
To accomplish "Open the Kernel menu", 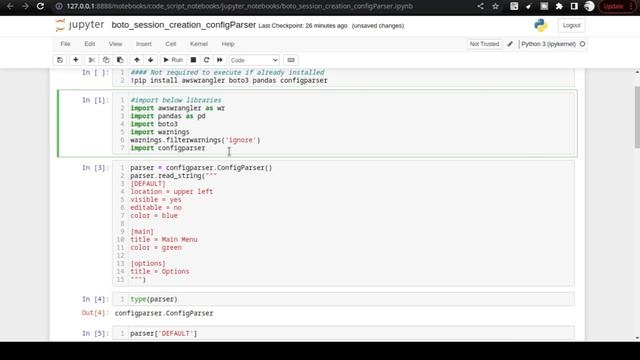I will [x=199, y=44].
